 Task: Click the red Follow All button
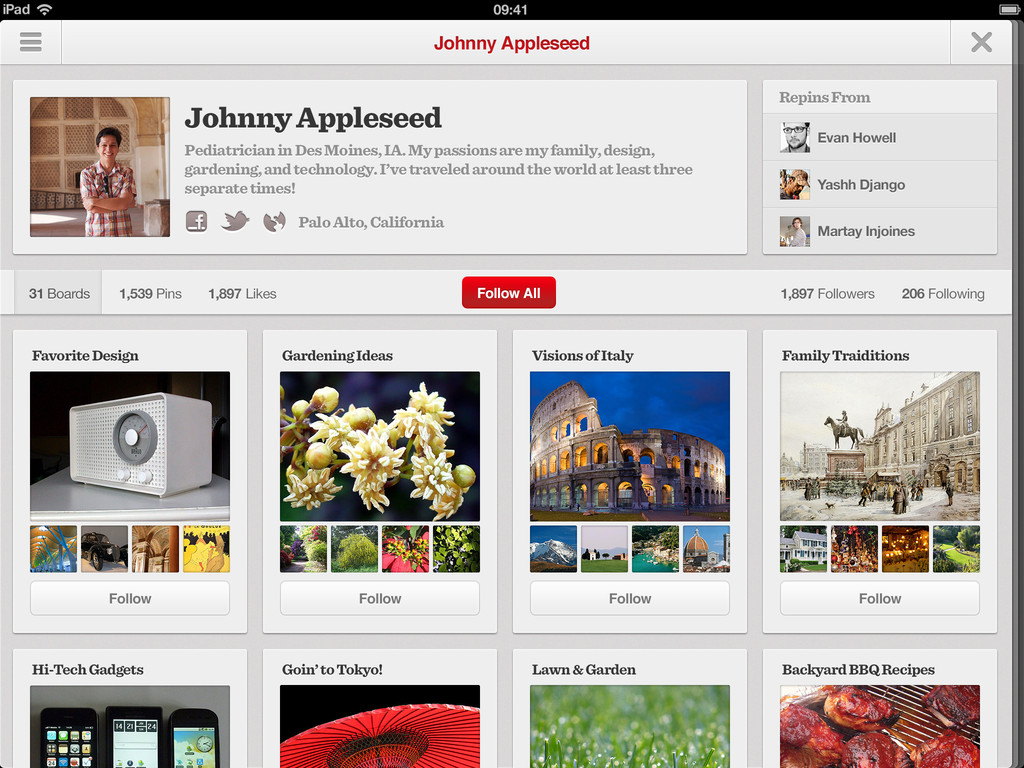[509, 293]
